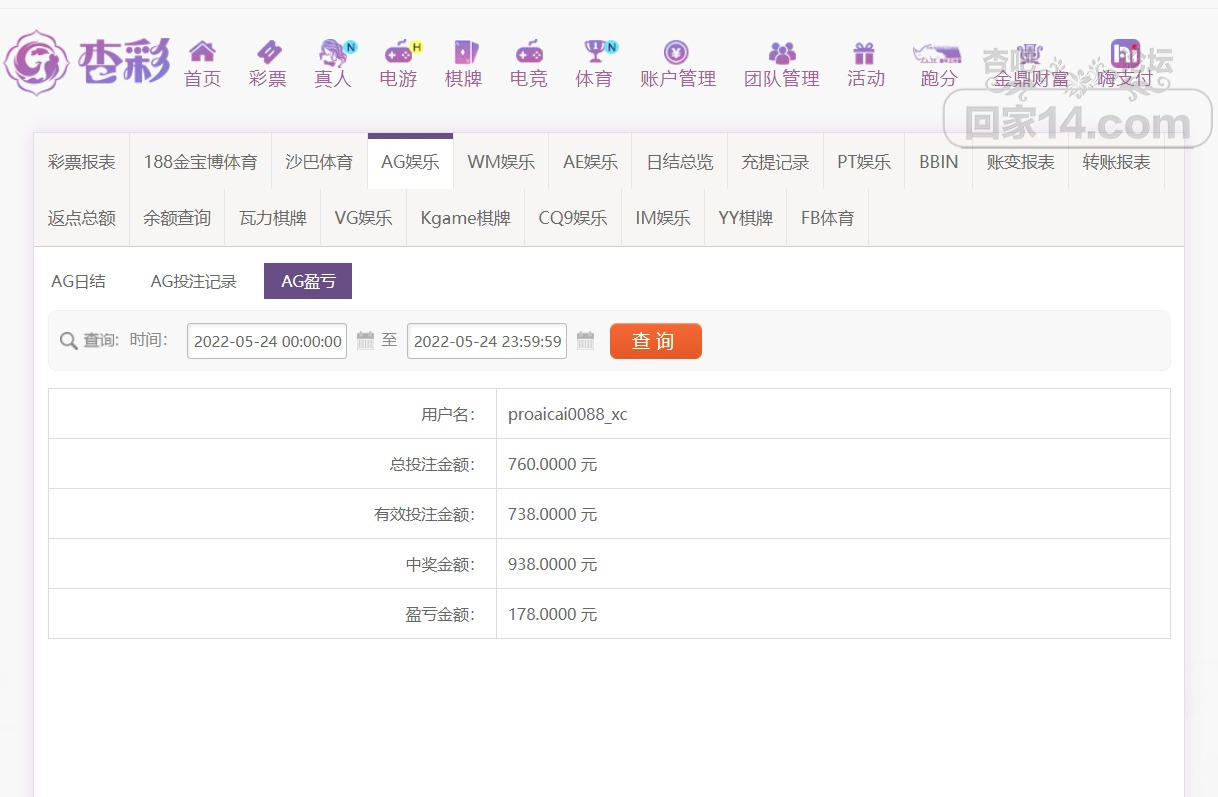Switch to the 彩票报表 tab

pyautogui.click(x=81, y=162)
